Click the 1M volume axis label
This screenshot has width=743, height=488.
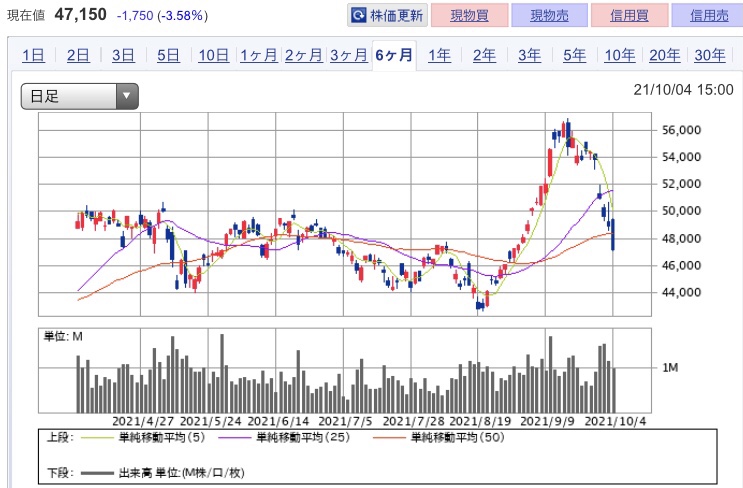tap(670, 368)
